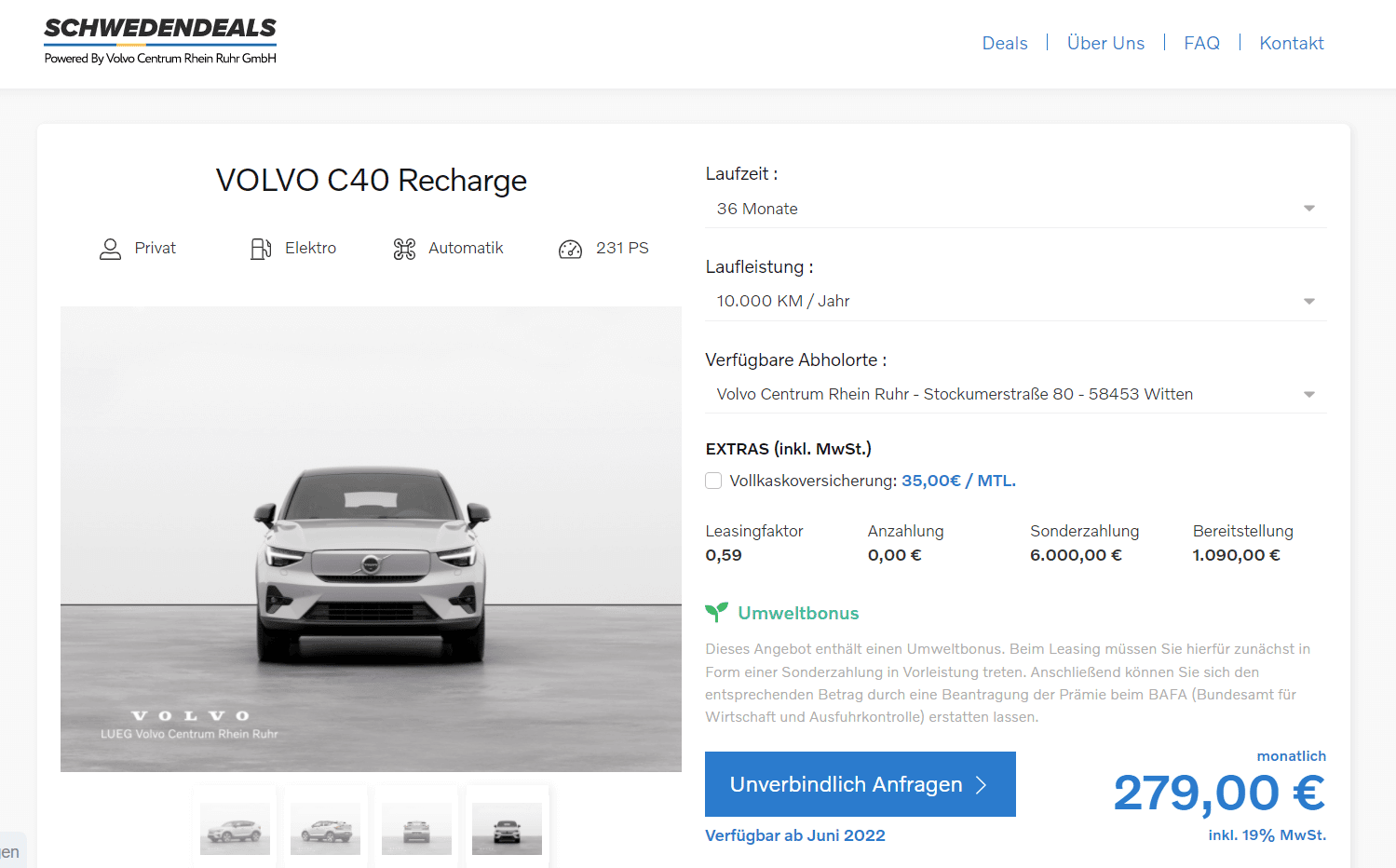Click the Privat person icon
This screenshot has height=868, width=1396.
pos(110,249)
